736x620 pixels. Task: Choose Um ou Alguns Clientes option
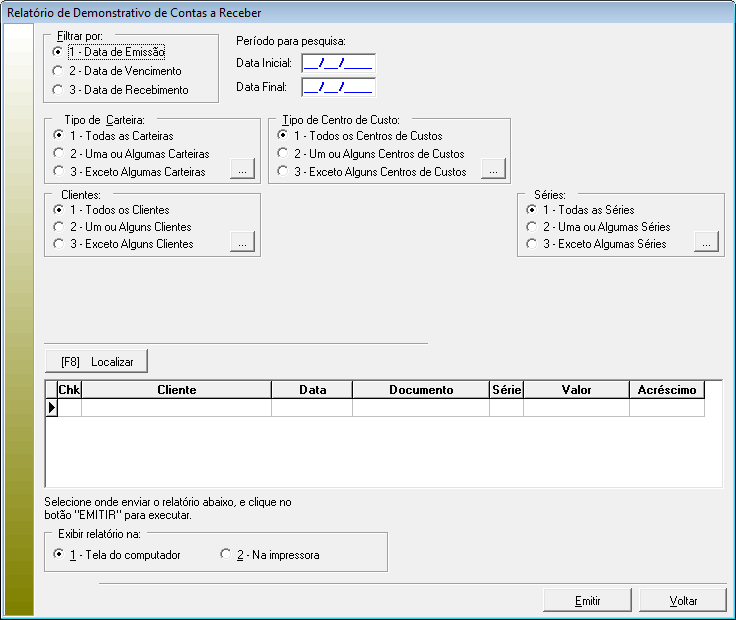click(58, 227)
